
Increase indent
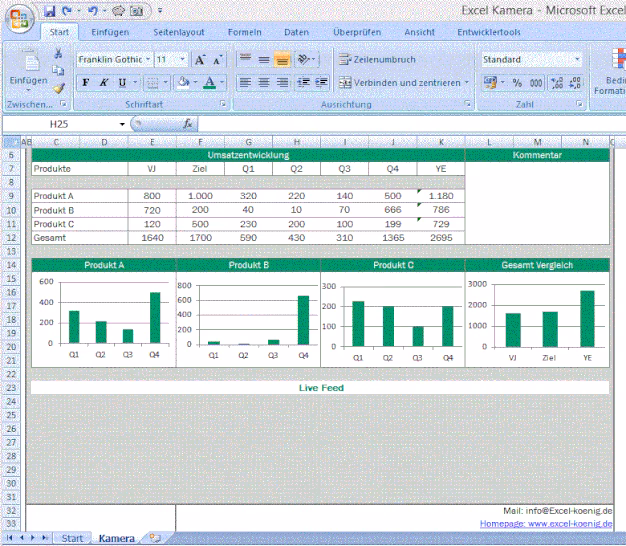point(321,83)
